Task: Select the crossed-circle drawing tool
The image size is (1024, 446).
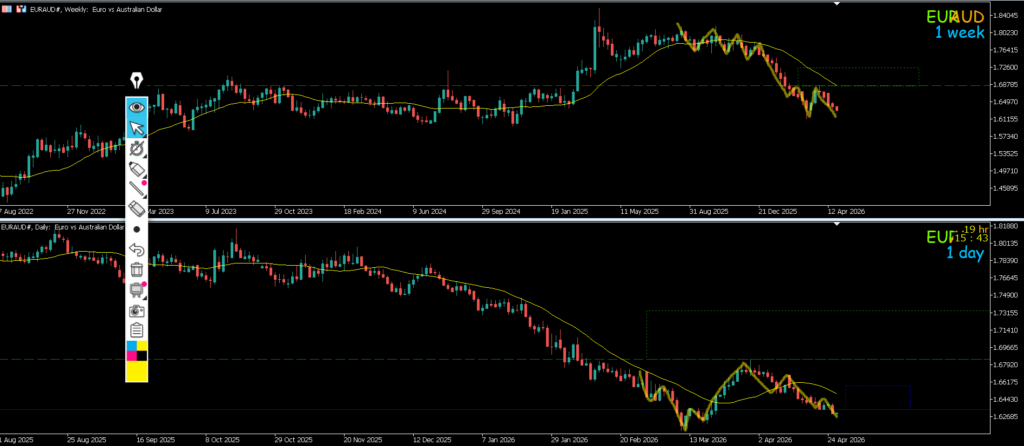Action: click(x=137, y=148)
